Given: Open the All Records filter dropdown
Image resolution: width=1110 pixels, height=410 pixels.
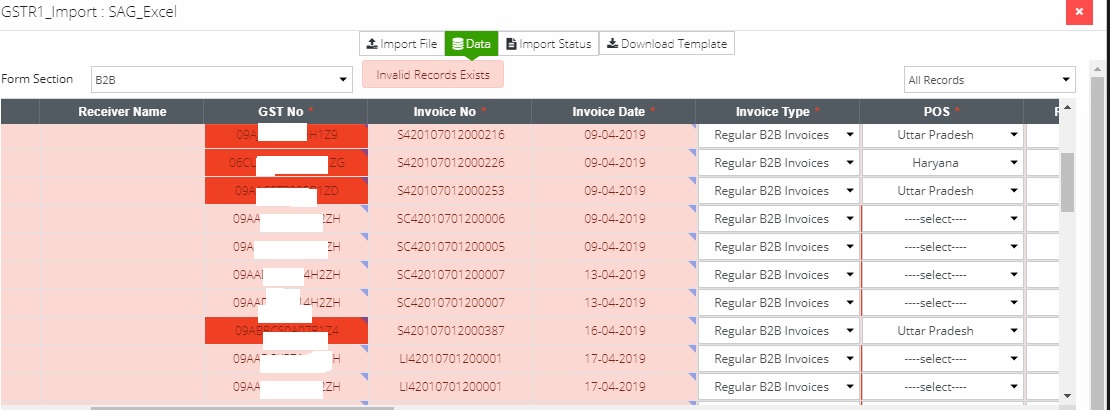Looking at the screenshot, I should coord(988,80).
